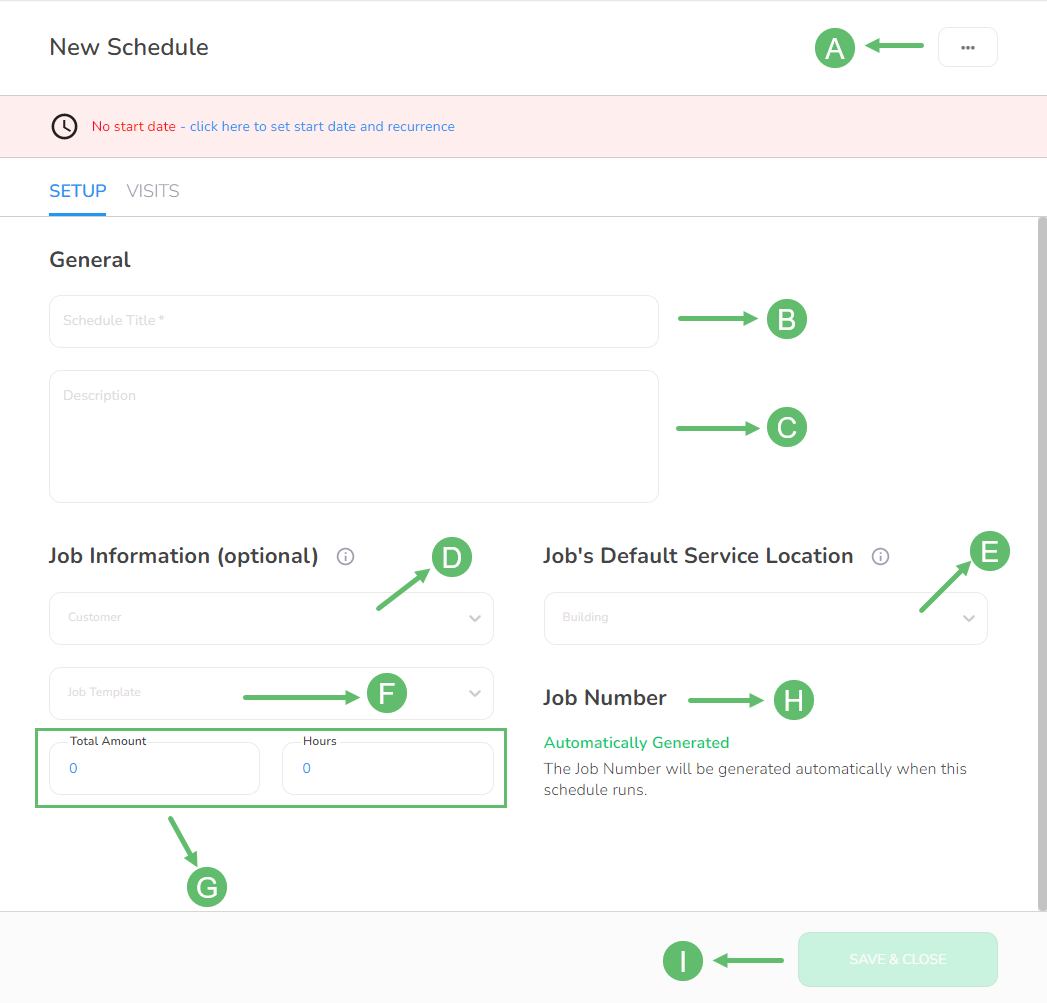The height and width of the screenshot is (1003, 1047).
Task: Show info tooltip beside Job Information heading
Action: coord(345,556)
